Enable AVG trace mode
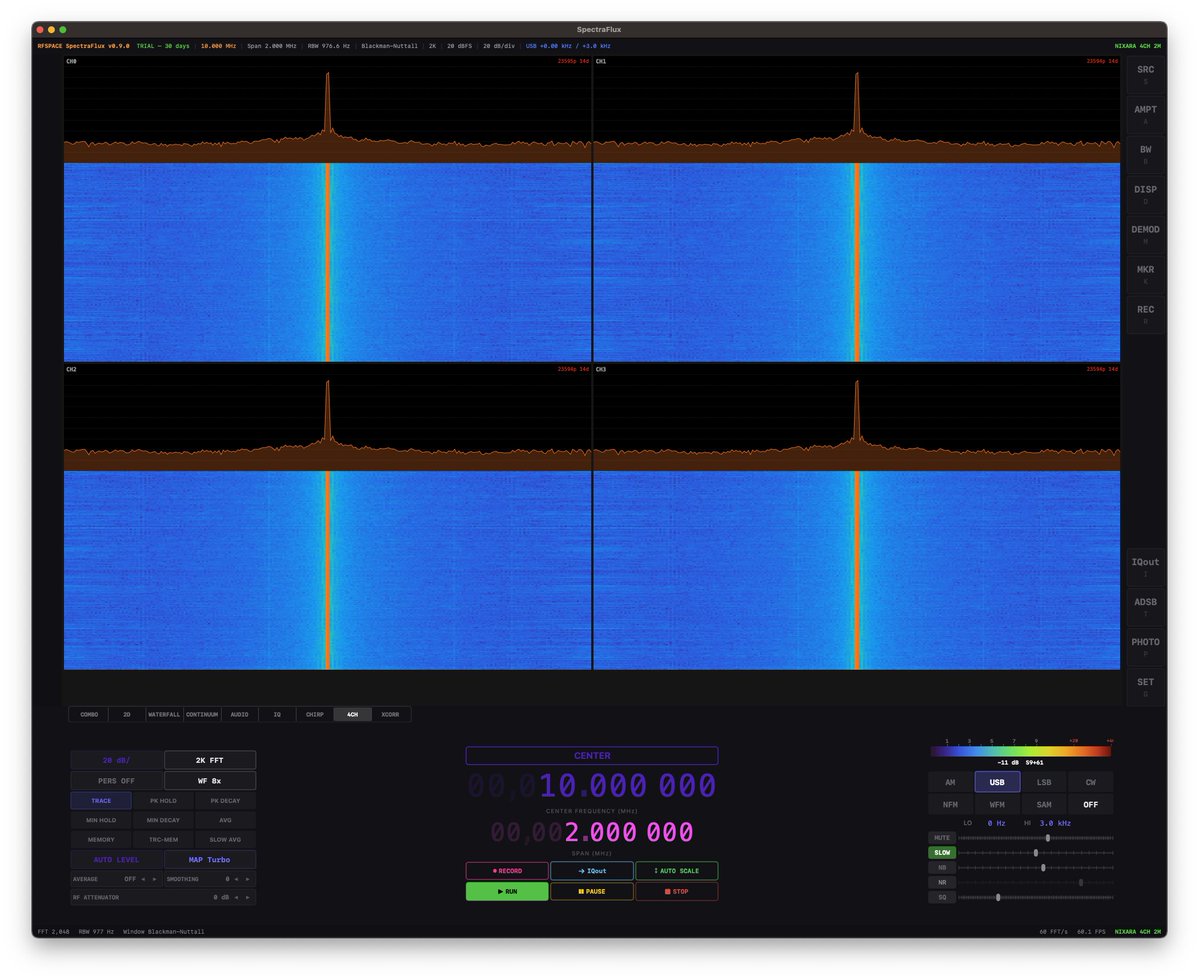1199x980 pixels. click(225, 820)
